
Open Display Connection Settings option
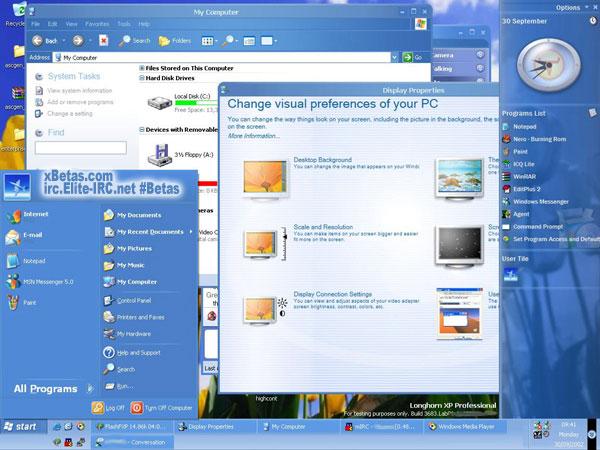333,294
